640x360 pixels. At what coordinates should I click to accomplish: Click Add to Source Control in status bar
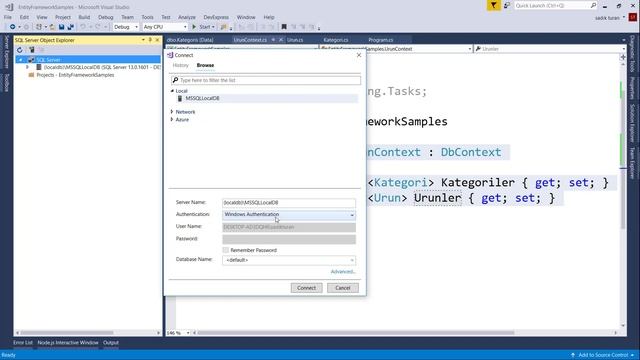pyautogui.click(x=603, y=355)
